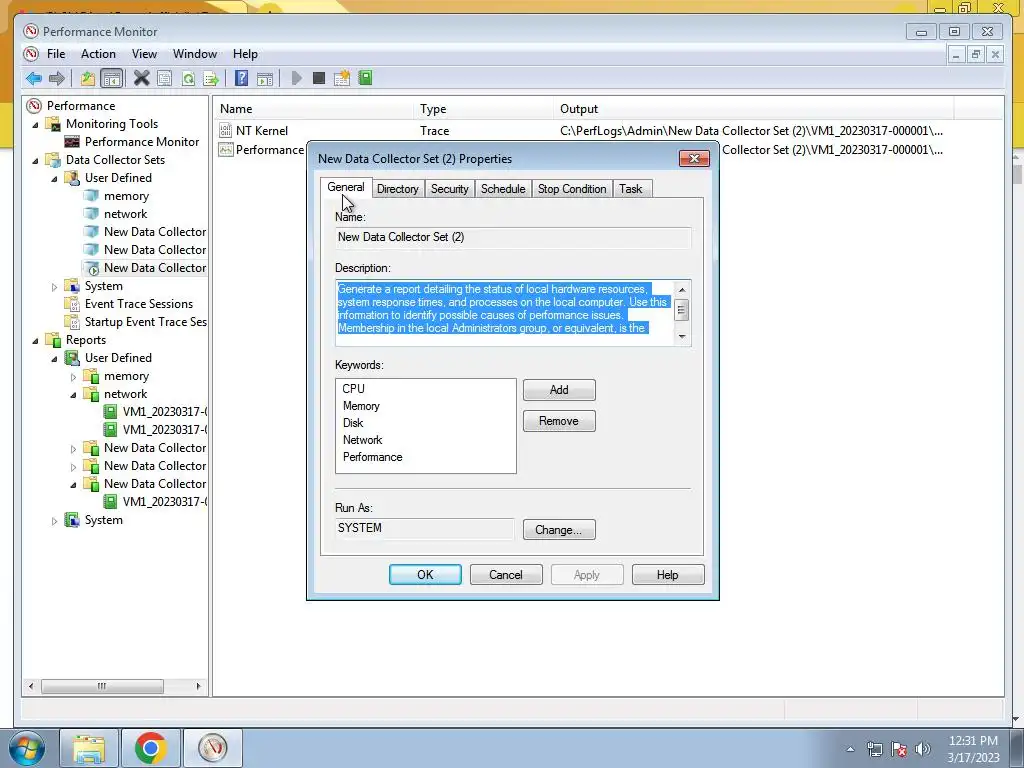Screen dimensions: 1024x768
Task: Collapse the Data Collector Sets node
Action: [x=36, y=160]
